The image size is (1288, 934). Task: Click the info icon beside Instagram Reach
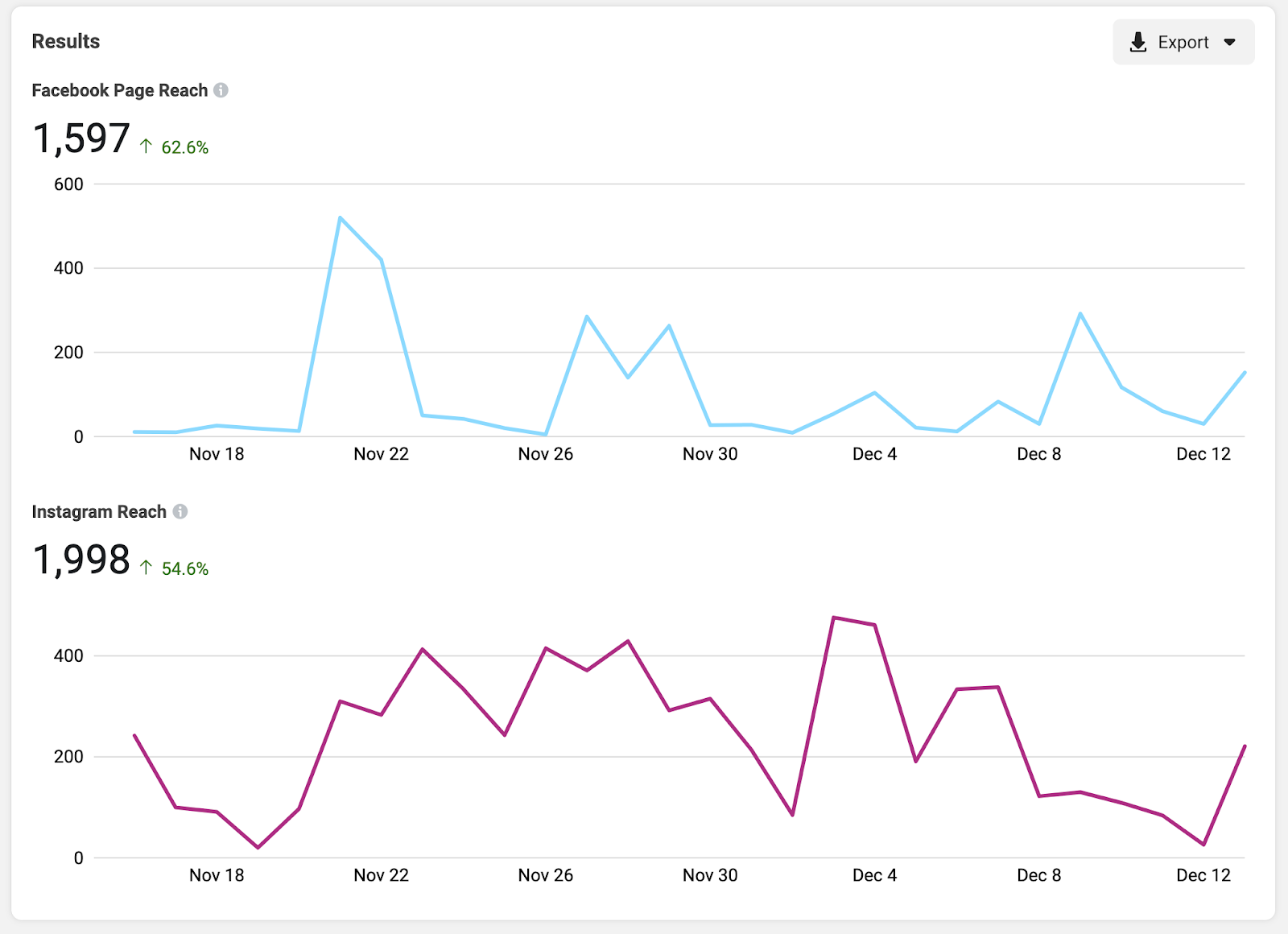pyautogui.click(x=180, y=511)
